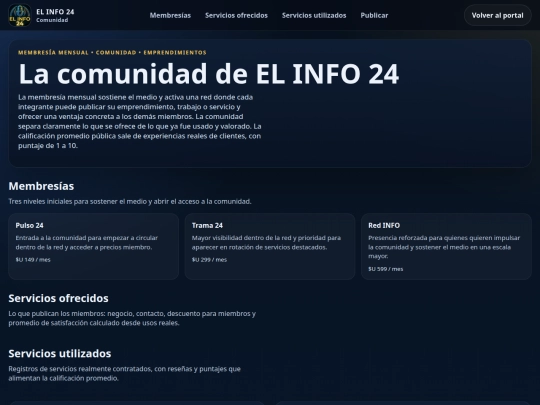Click the EL INFO 24 Comunidad brand text

(x=55, y=15)
